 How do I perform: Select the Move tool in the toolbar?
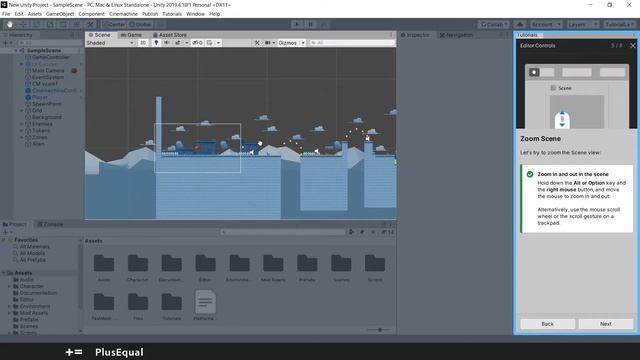(x=23, y=24)
